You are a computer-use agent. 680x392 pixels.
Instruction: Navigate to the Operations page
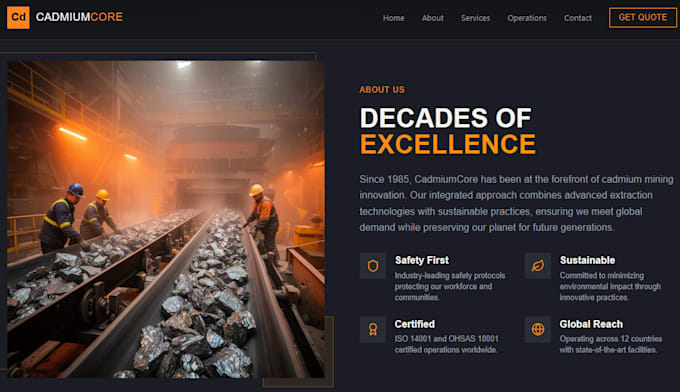(527, 18)
